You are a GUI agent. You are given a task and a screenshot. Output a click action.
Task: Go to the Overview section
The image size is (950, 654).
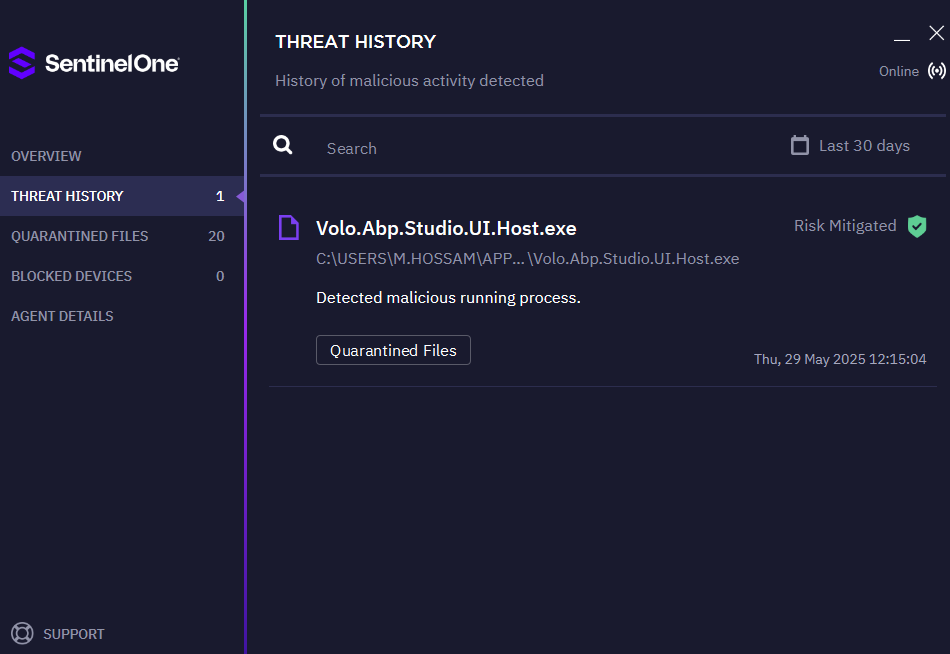(x=47, y=156)
